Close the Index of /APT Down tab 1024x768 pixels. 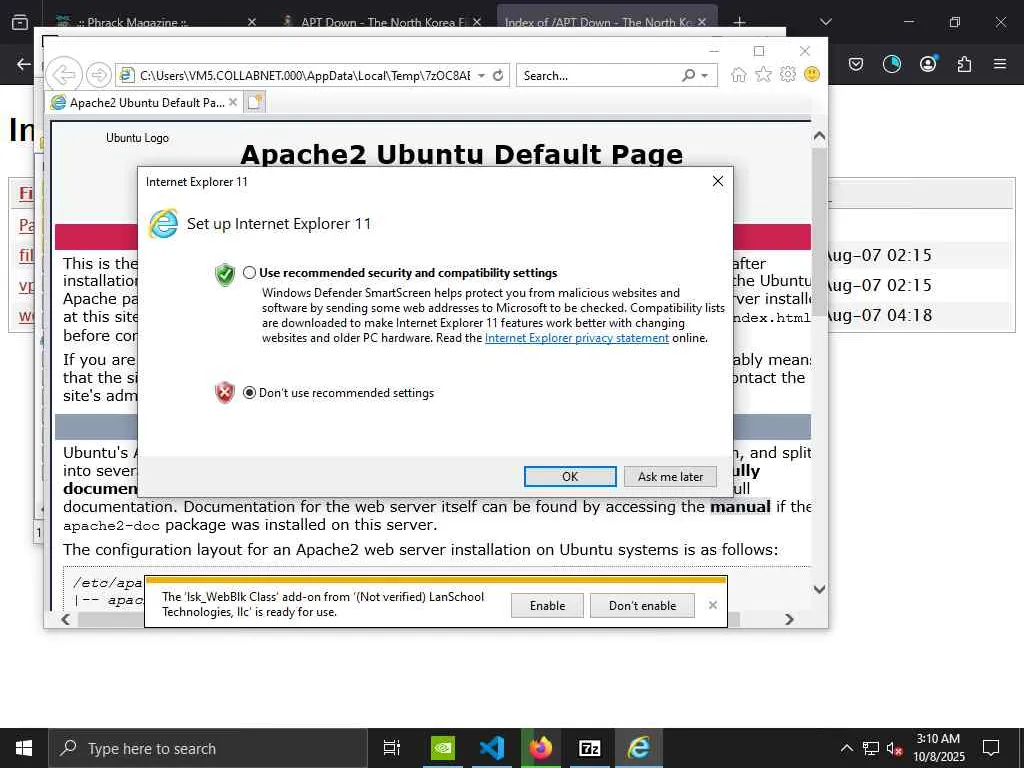[x=701, y=22]
